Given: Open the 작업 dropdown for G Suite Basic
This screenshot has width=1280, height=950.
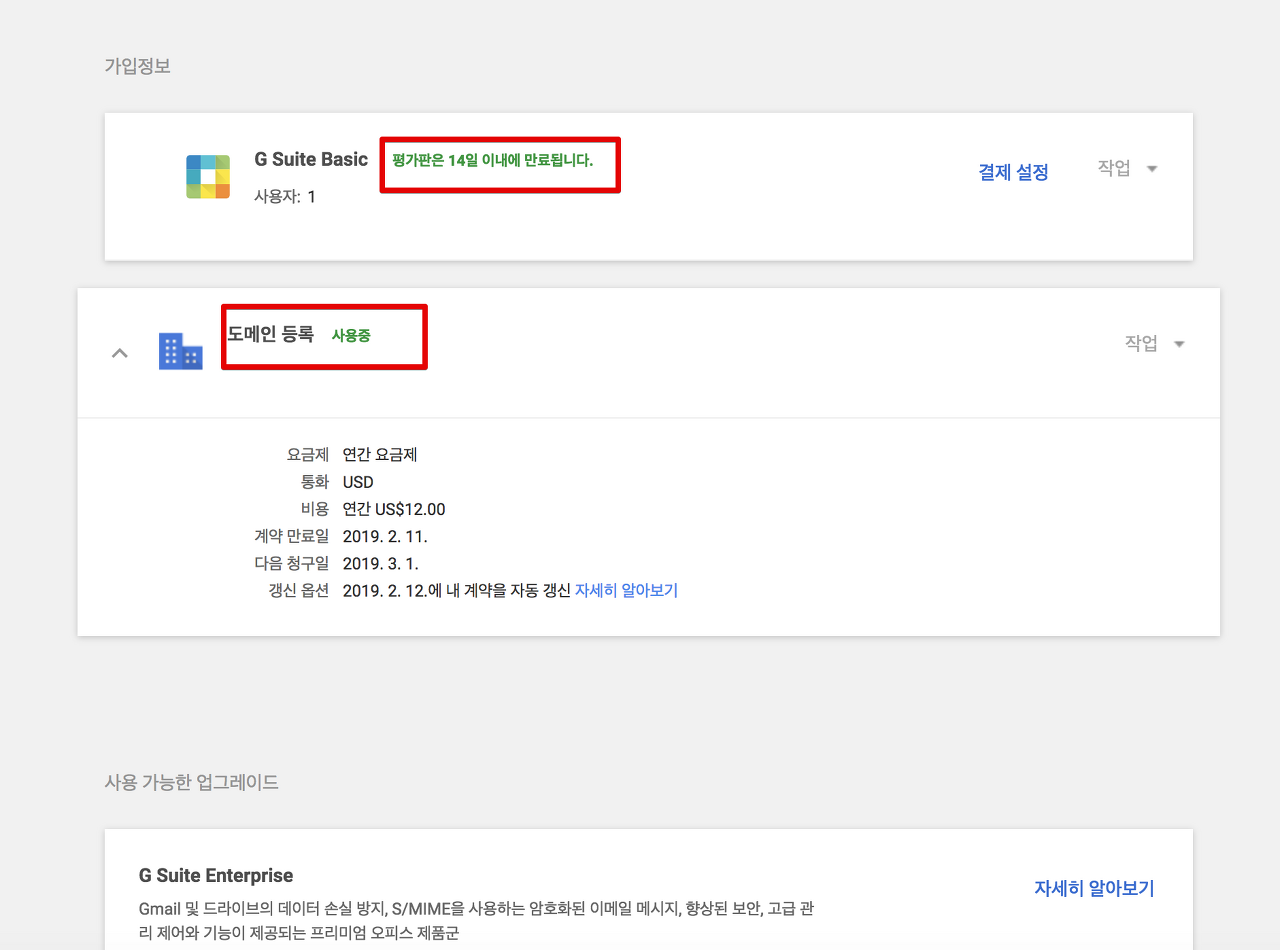Looking at the screenshot, I should coord(1127,168).
